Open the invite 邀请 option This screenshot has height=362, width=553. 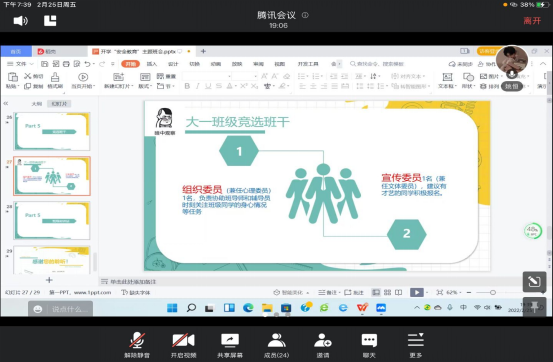(x=323, y=345)
